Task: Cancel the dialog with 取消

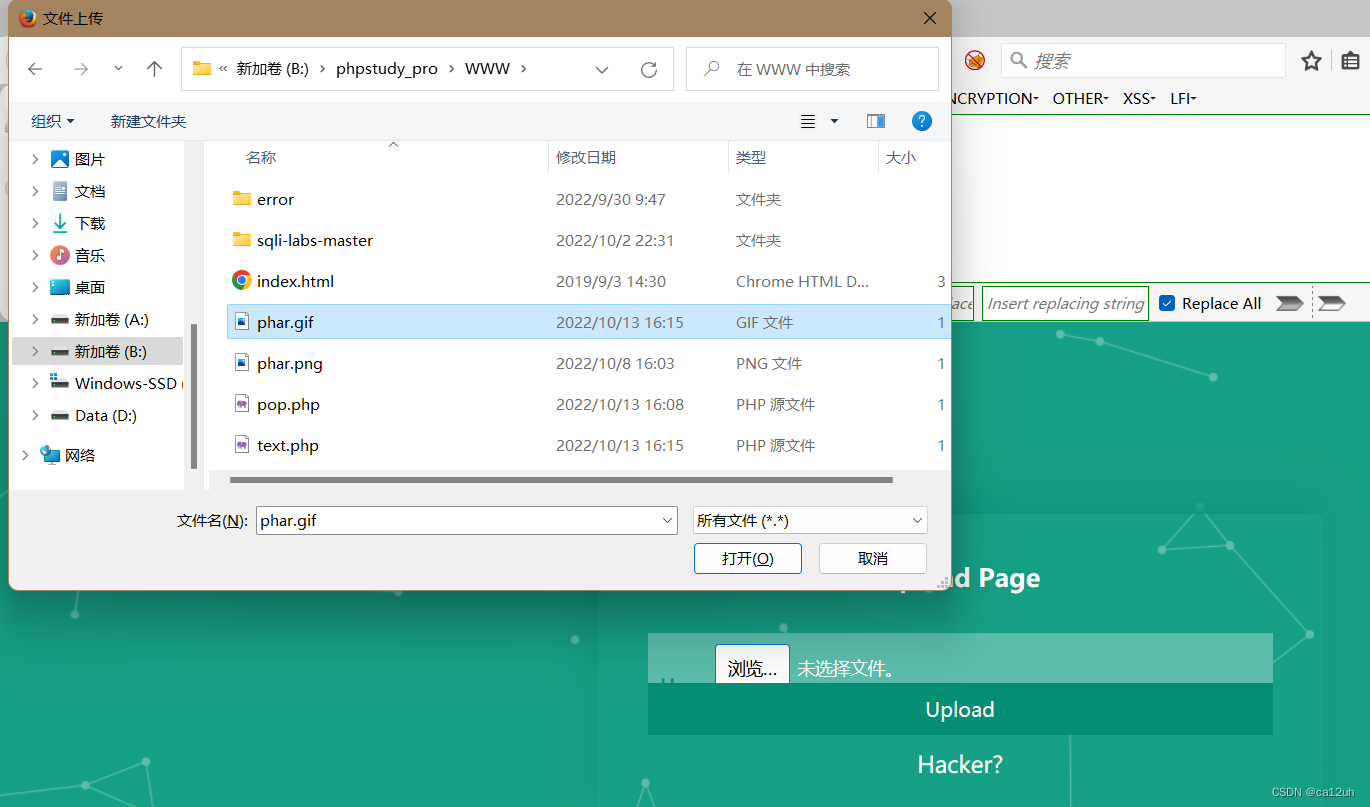Action: click(x=873, y=558)
